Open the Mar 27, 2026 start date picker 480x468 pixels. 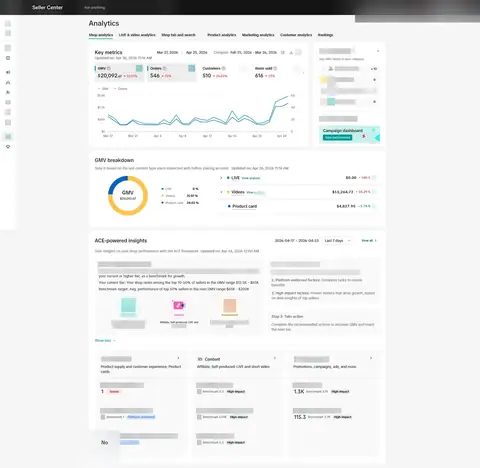pyautogui.click(x=167, y=53)
